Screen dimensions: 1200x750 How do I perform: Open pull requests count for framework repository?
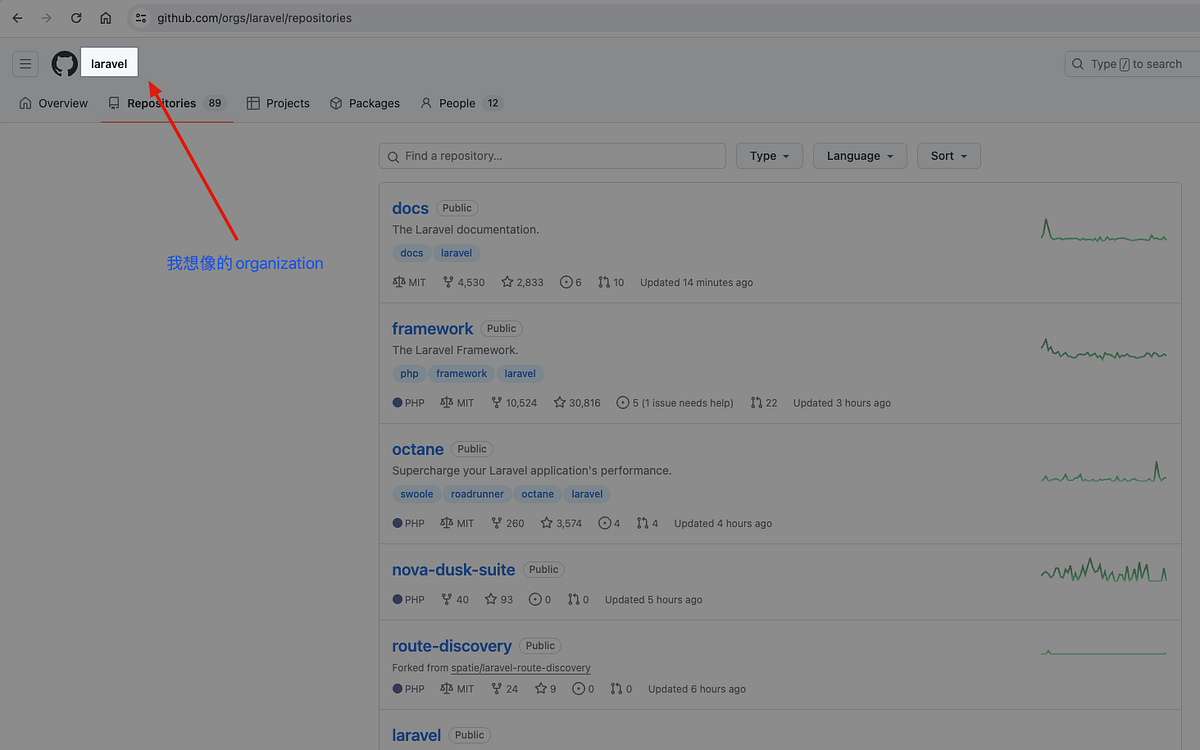764,402
